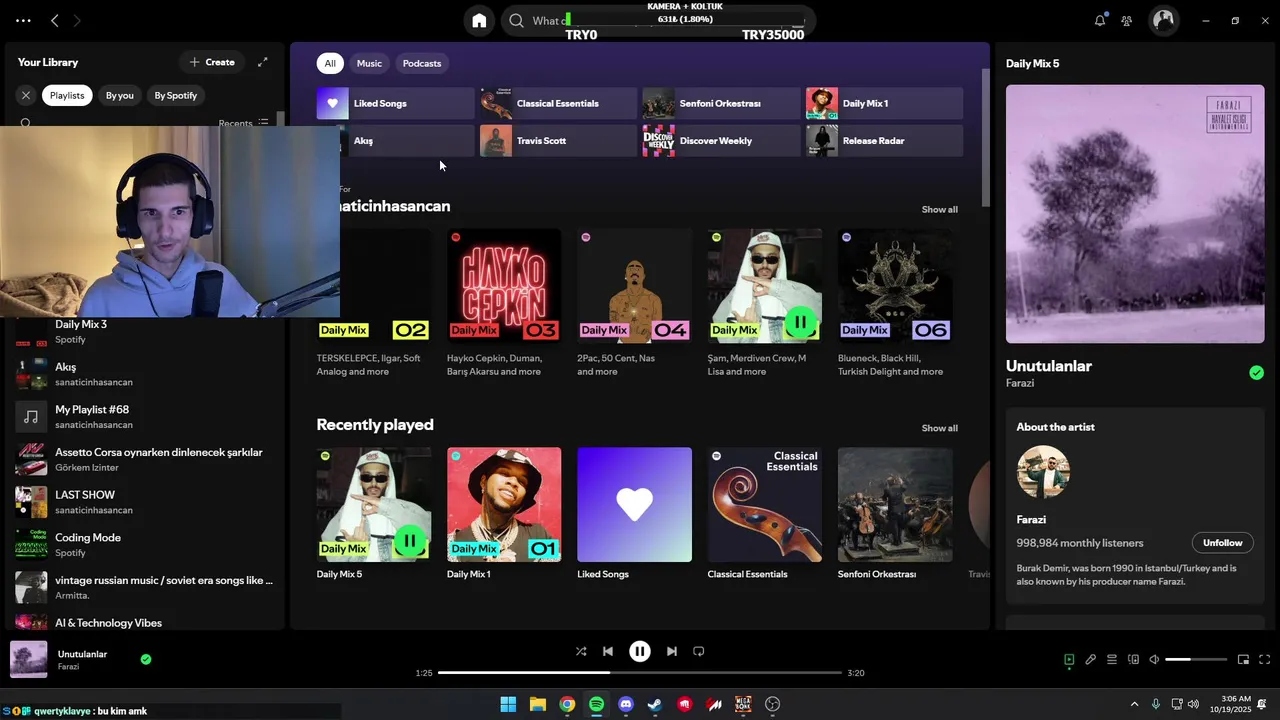The width and height of the screenshot is (1280, 720).
Task: Toggle saved checkmark in the bottom player bar
Action: coord(146,659)
